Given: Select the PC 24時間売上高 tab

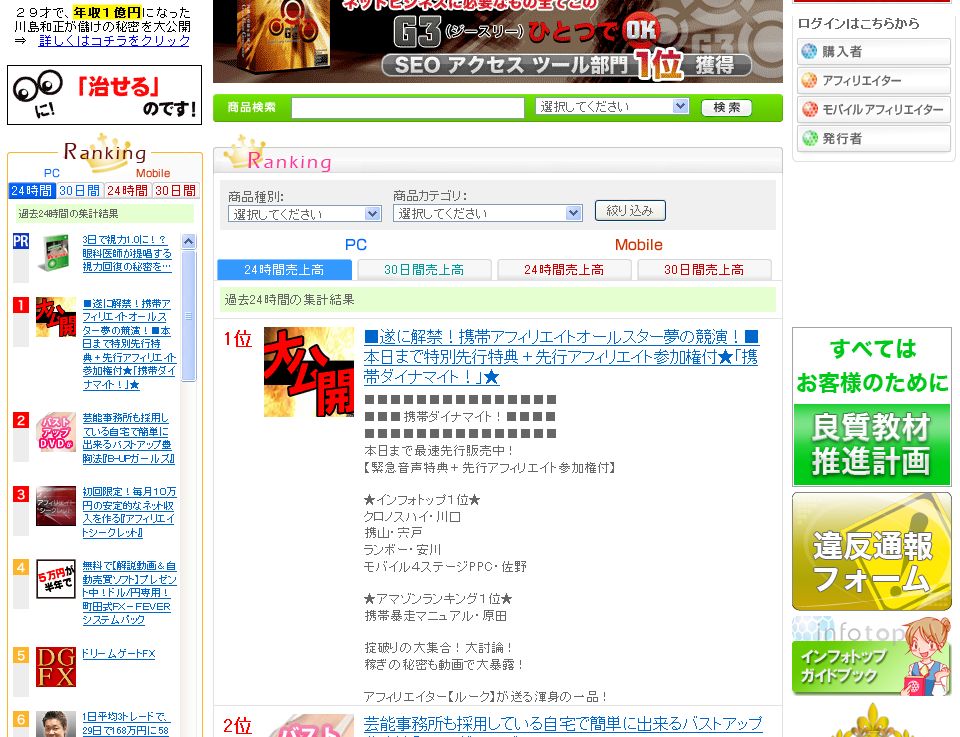Looking at the screenshot, I should (284, 270).
